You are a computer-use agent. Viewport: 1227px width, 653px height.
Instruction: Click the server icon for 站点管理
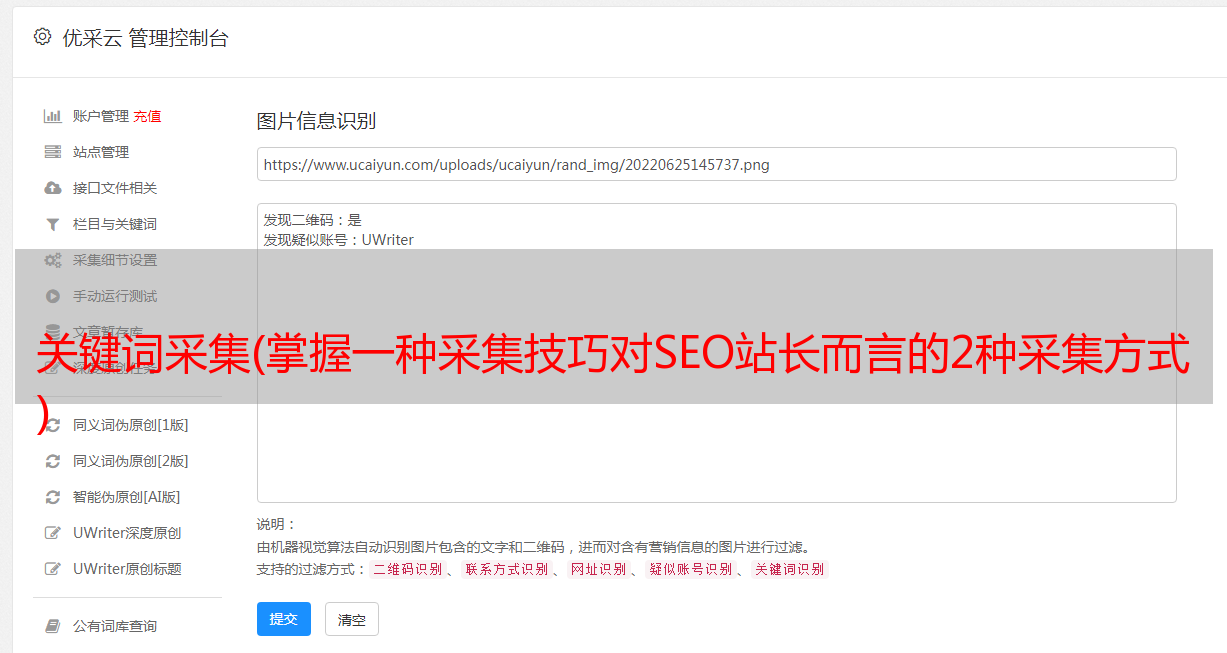pyautogui.click(x=53, y=152)
